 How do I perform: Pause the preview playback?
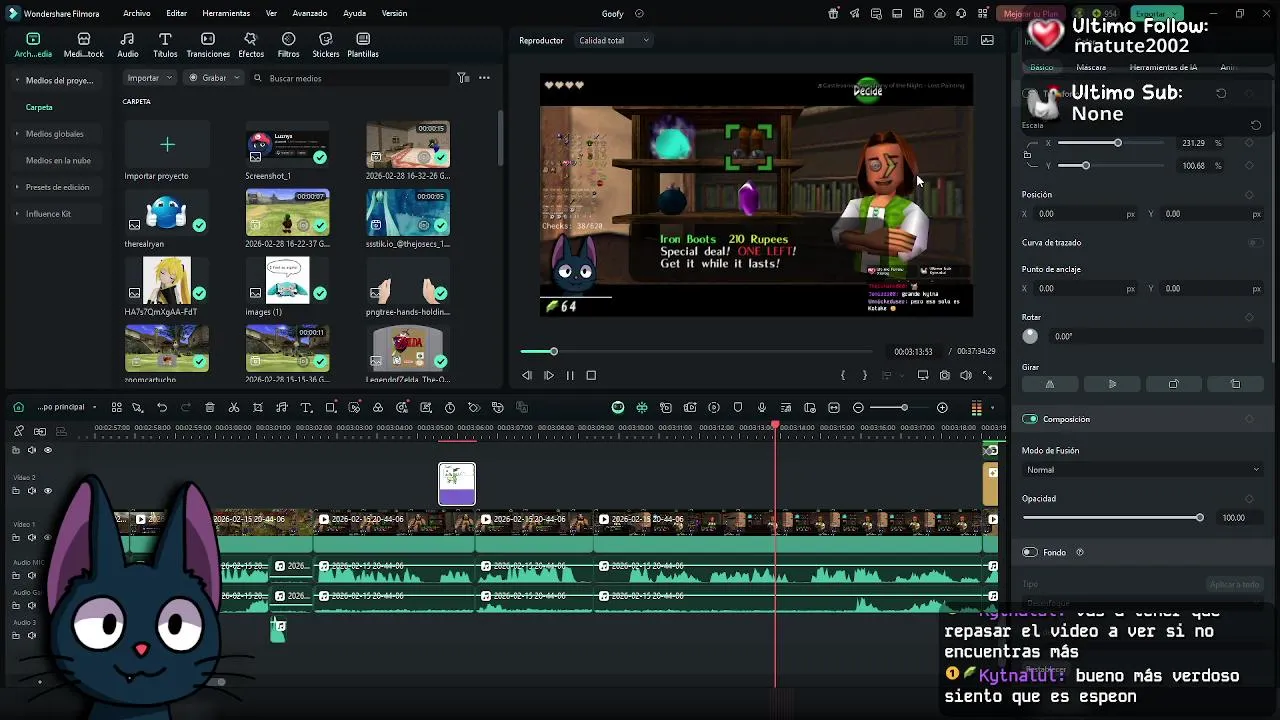pos(570,376)
